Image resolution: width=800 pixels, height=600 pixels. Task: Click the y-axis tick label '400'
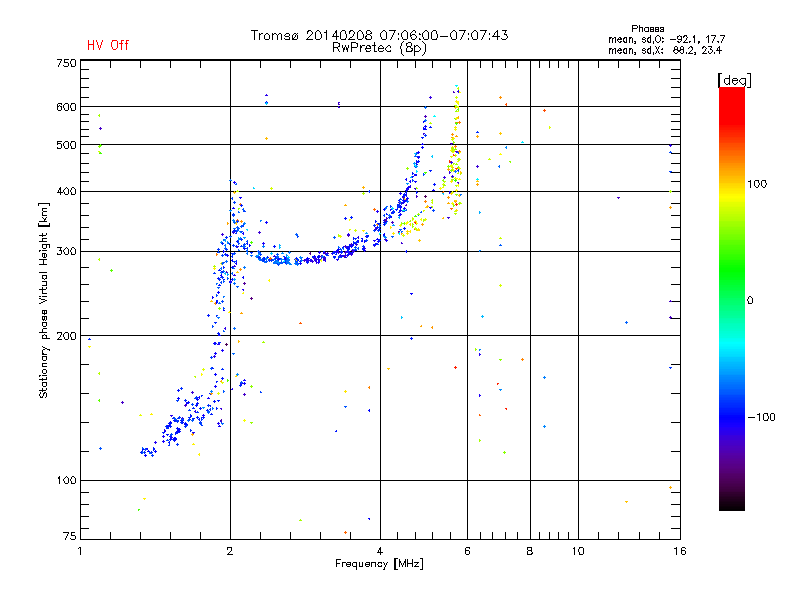point(66,192)
